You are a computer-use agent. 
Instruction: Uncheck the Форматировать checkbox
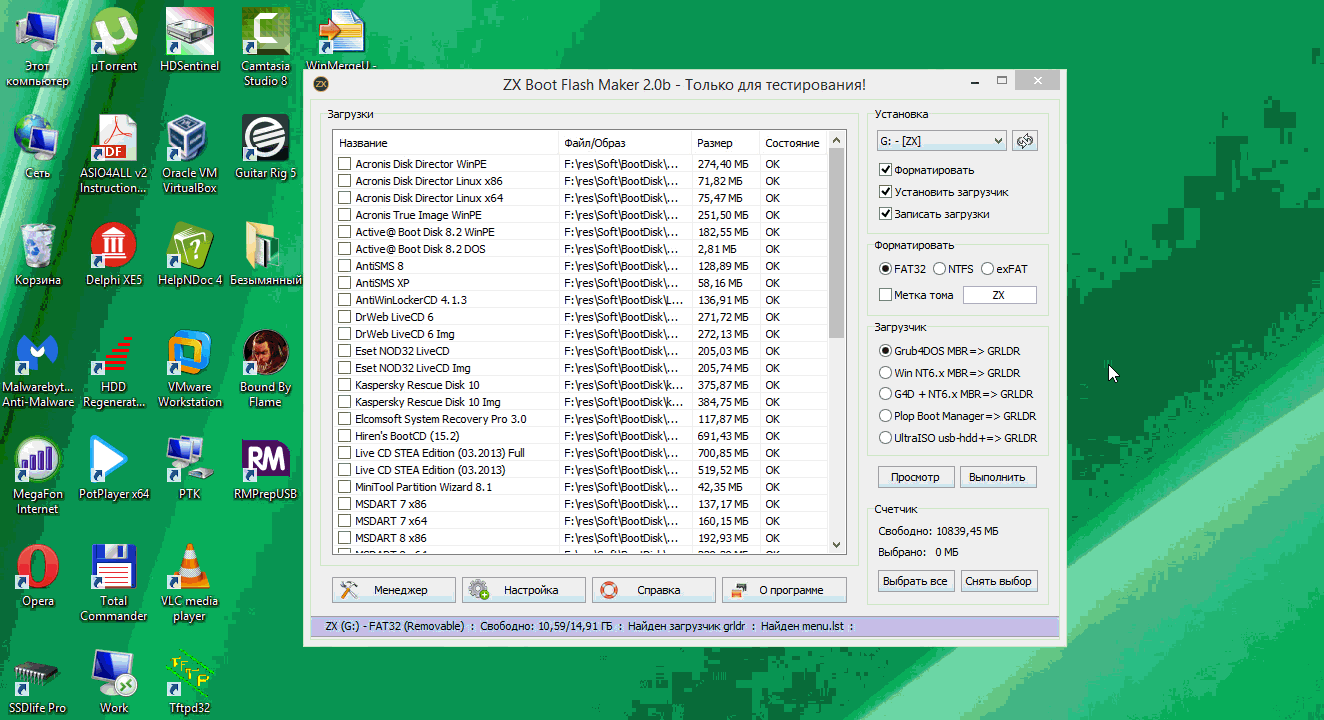(x=885, y=170)
